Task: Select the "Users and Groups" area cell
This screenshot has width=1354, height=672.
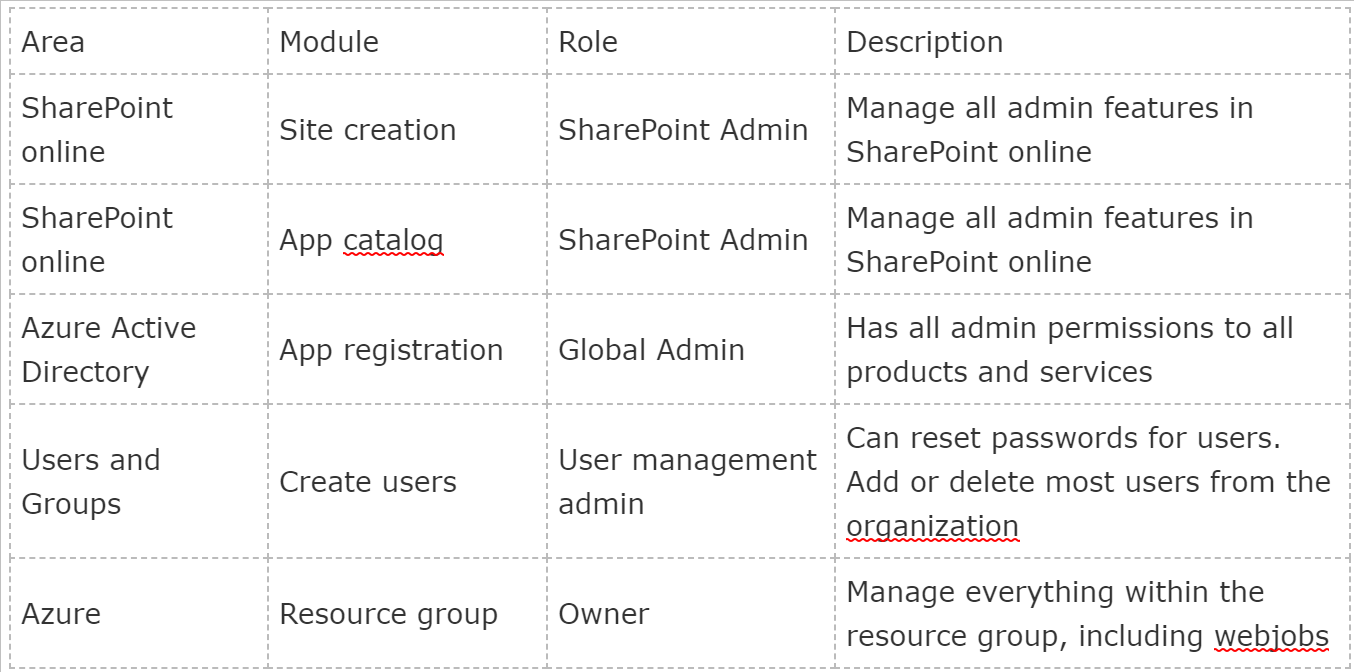Action: click(139, 482)
